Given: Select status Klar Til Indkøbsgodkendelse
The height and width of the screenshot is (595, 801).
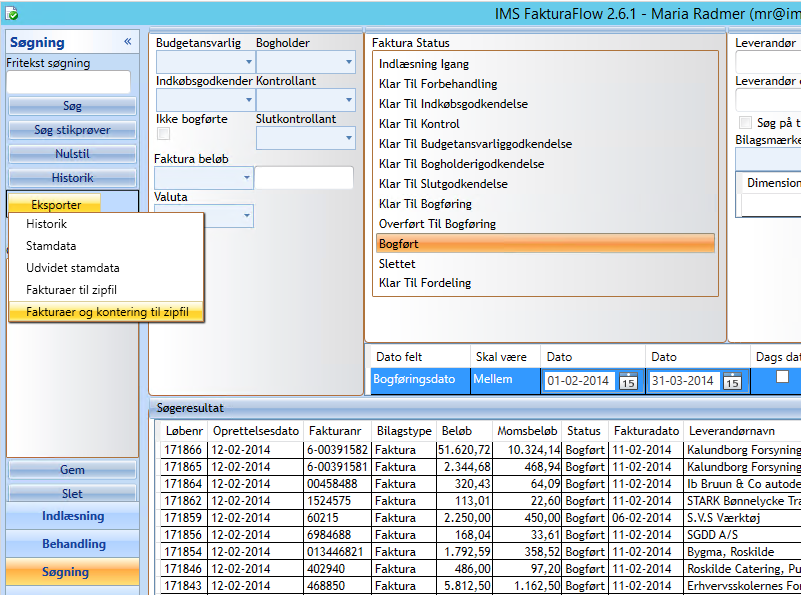Looking at the screenshot, I should (x=545, y=104).
